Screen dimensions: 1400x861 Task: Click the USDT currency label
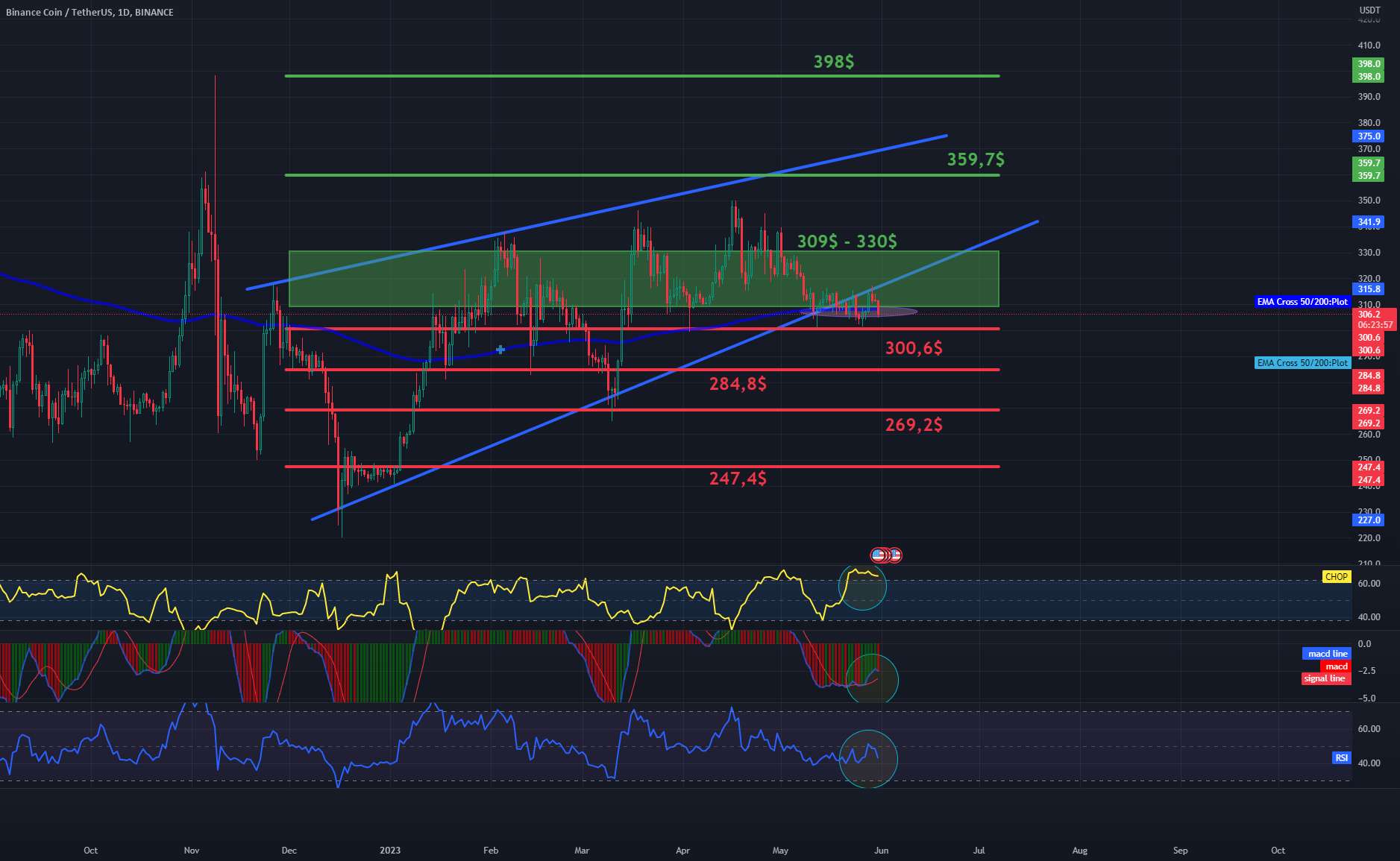click(1369, 10)
